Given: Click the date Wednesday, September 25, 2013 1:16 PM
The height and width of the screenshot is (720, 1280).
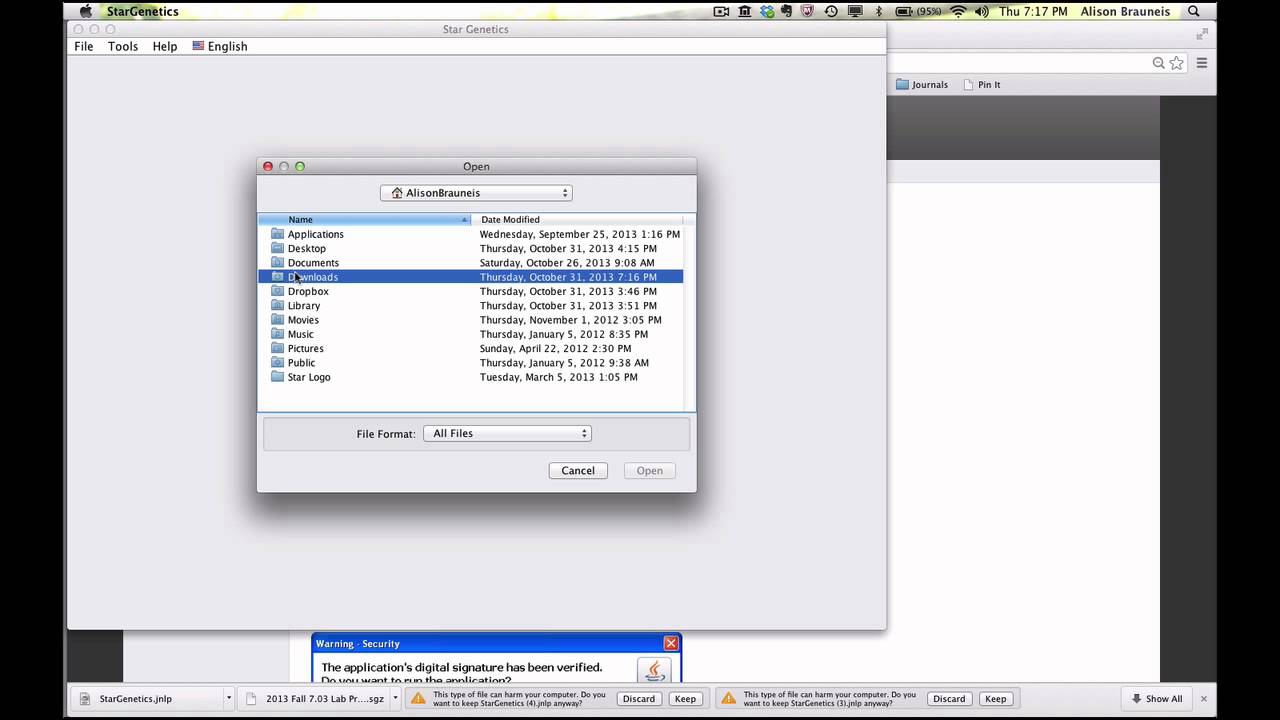Looking at the screenshot, I should coord(580,234).
